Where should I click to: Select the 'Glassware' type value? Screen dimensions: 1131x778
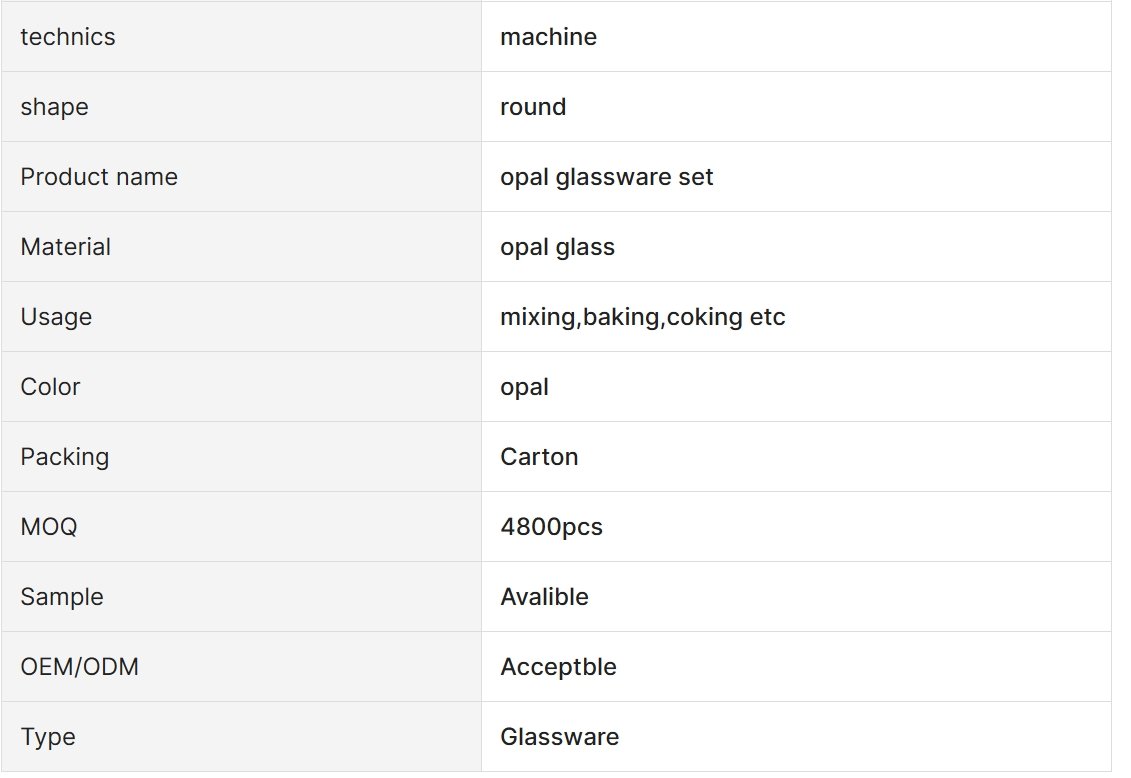click(560, 737)
